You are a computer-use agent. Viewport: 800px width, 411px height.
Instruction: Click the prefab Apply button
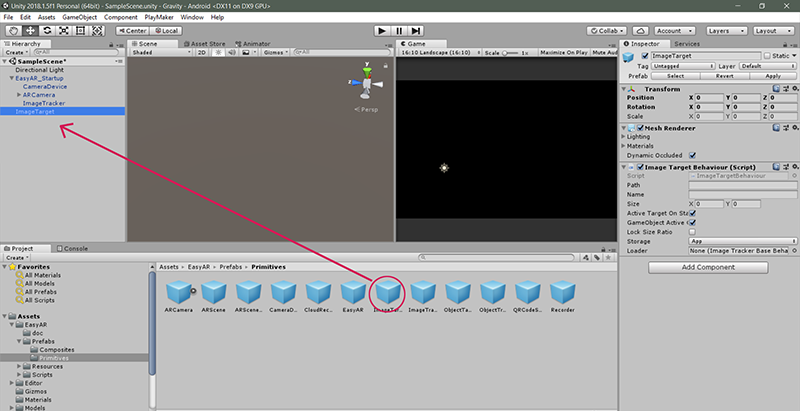[x=773, y=76]
